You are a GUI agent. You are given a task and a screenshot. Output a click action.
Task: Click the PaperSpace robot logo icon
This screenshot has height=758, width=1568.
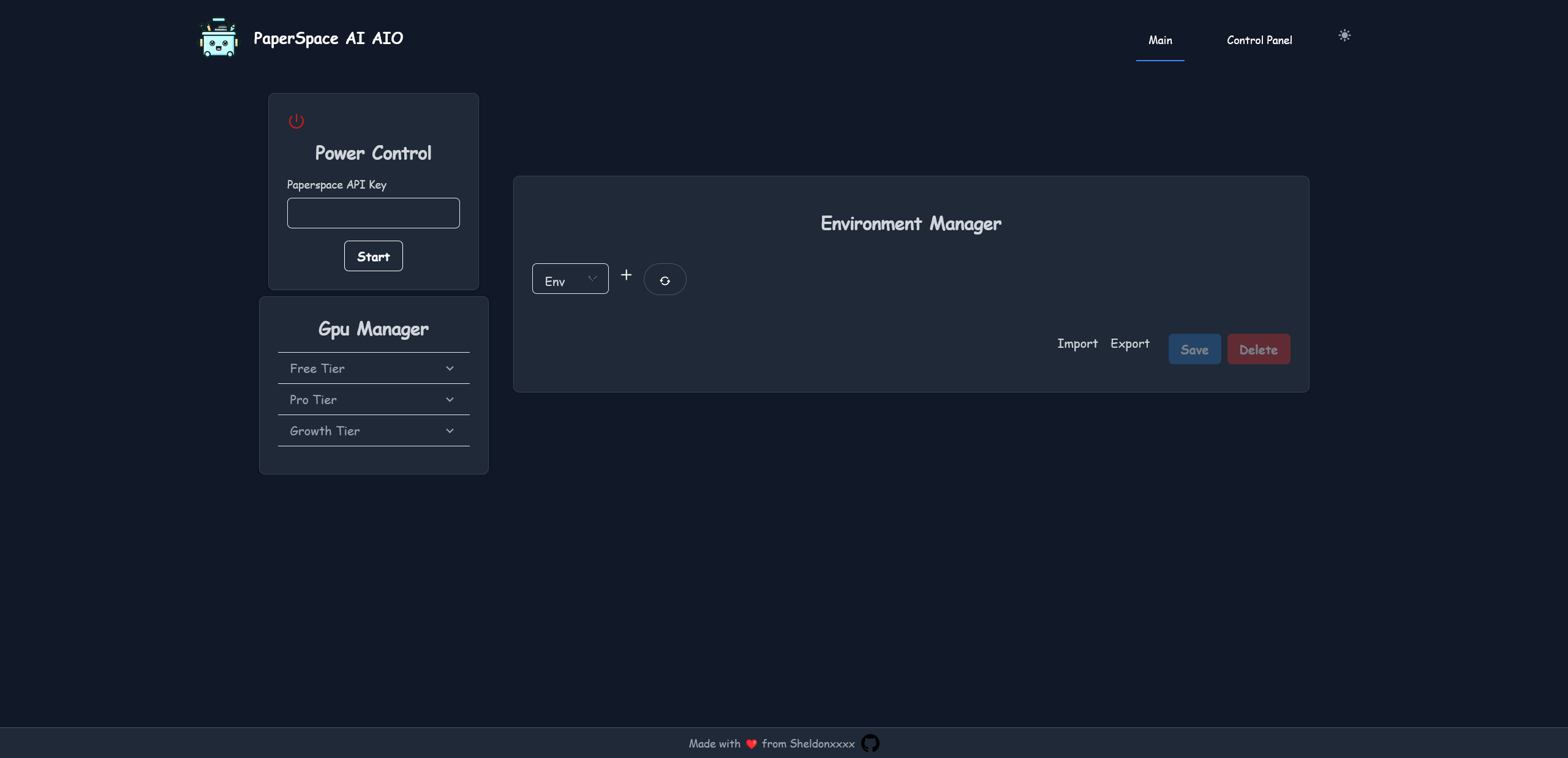click(219, 38)
